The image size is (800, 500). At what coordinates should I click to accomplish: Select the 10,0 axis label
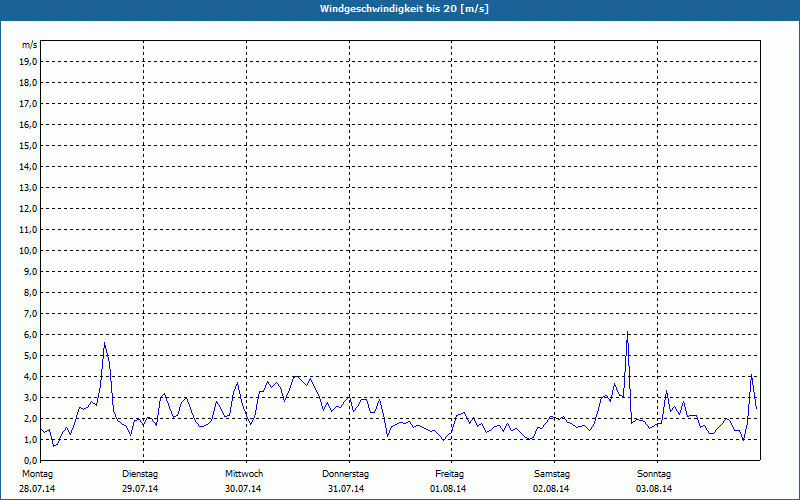pos(27,251)
